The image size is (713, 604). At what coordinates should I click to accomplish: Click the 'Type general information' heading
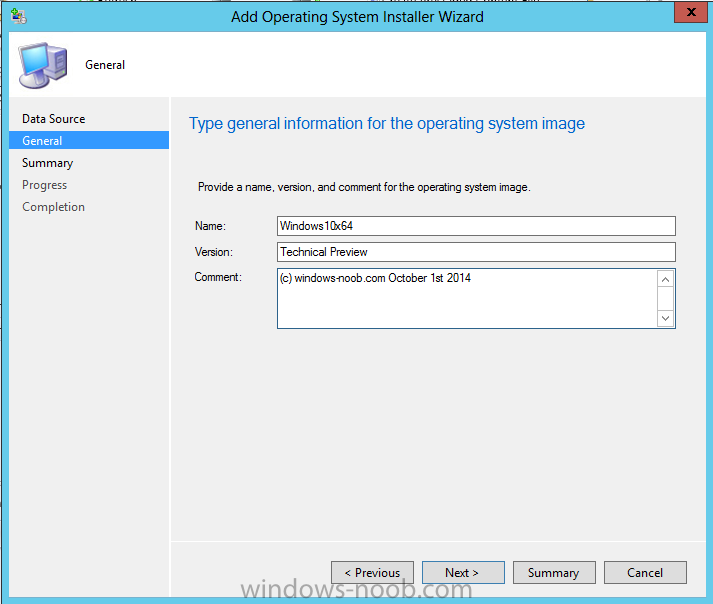click(x=387, y=124)
